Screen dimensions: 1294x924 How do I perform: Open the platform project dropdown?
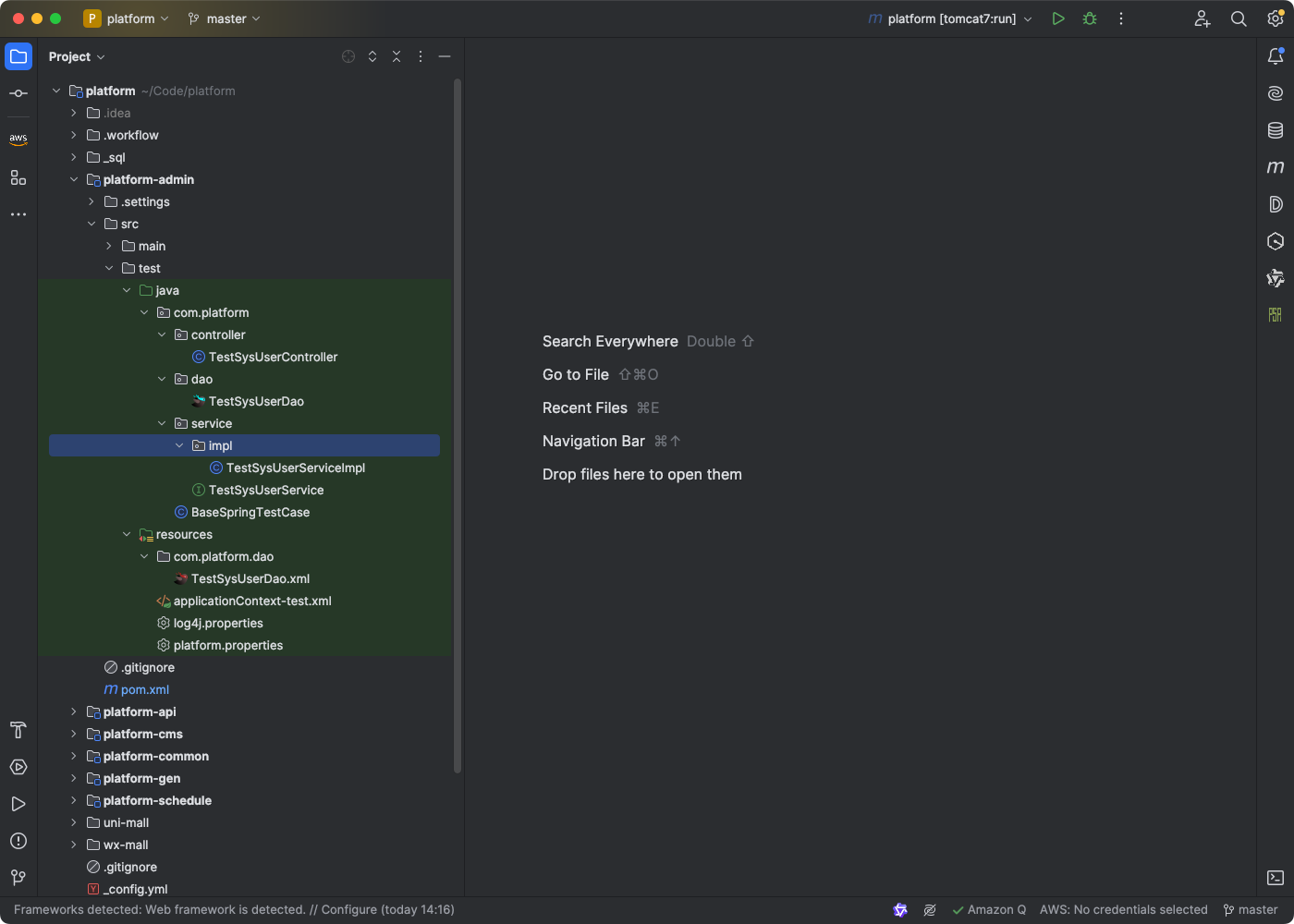(128, 18)
